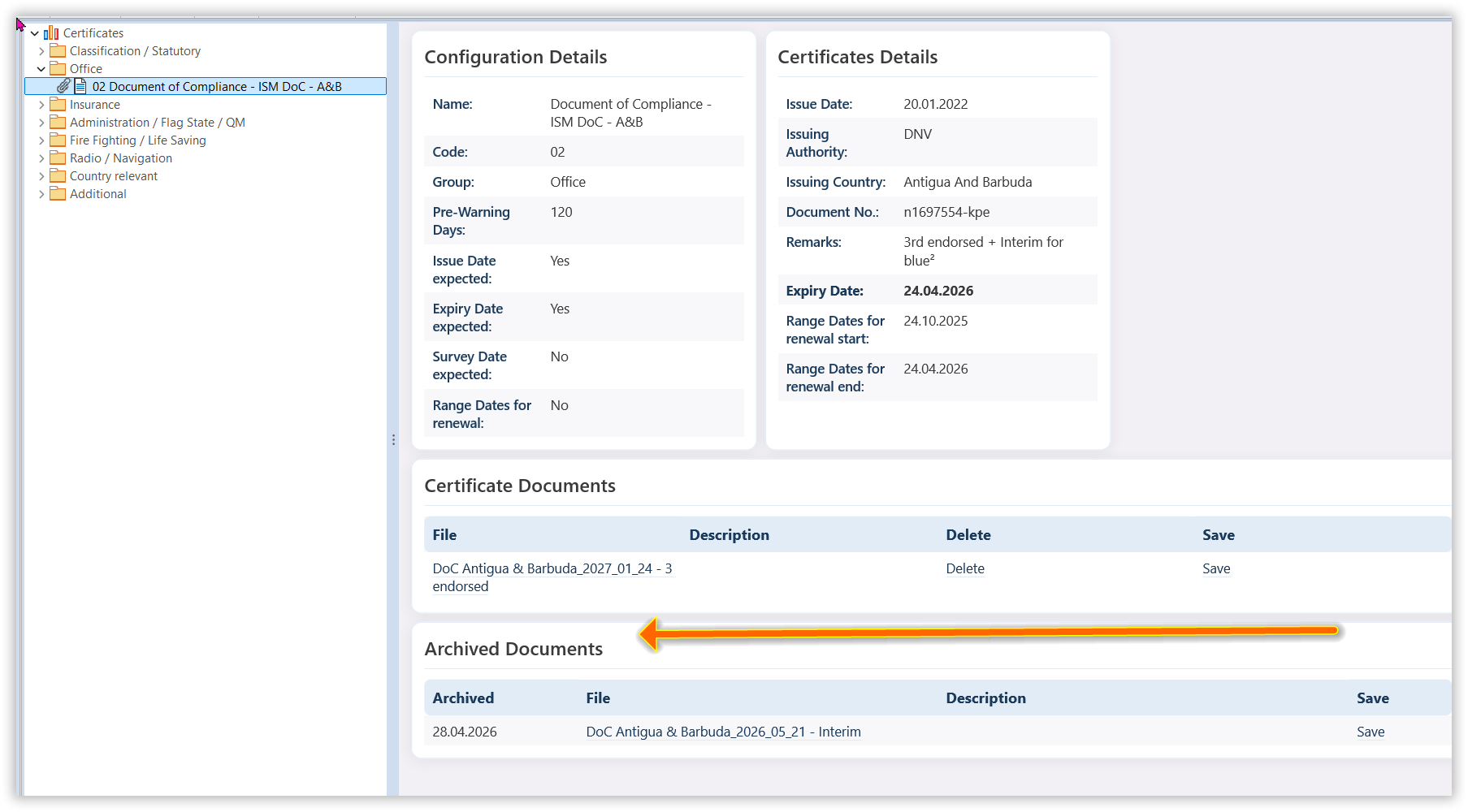
Task: Open the archived DoC Antigua & Barbuda_2026_05_21 - Interim file
Action: point(723,732)
